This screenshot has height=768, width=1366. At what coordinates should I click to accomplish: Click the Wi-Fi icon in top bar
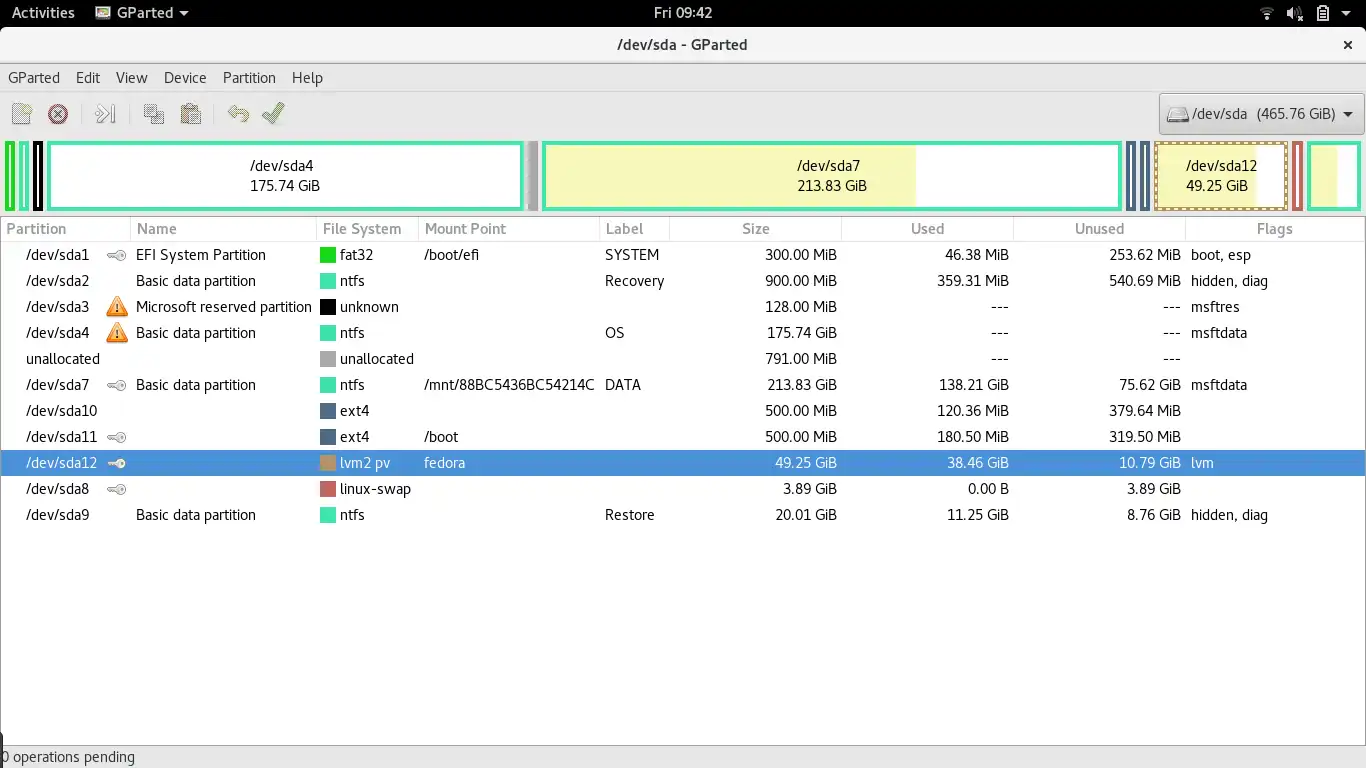click(x=1267, y=13)
